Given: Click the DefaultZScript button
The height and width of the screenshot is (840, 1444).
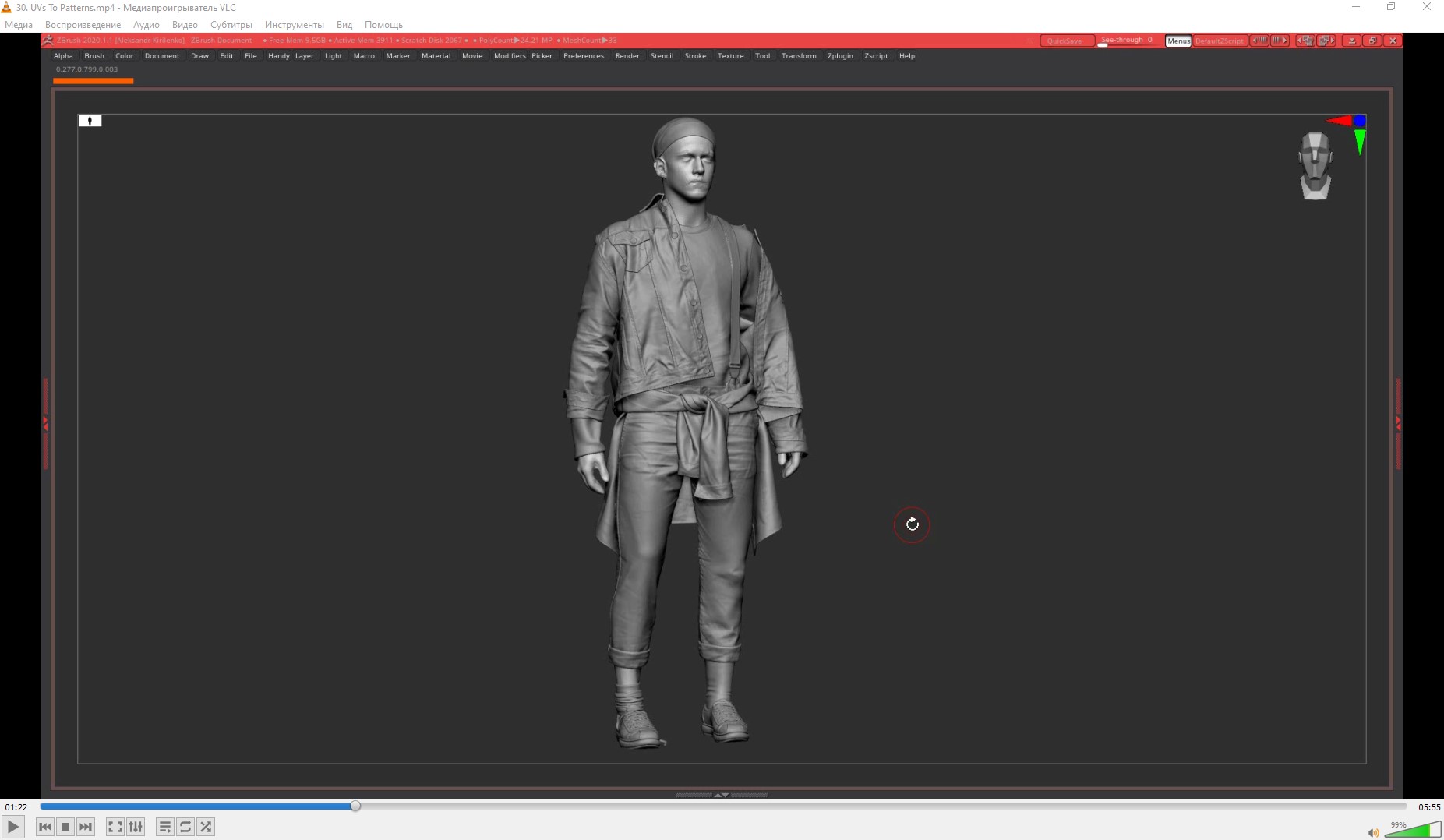Looking at the screenshot, I should click(x=1220, y=41).
